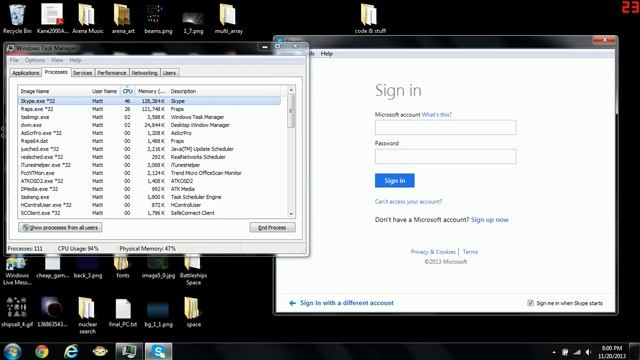Click the process list scroll-down arrow

(291, 213)
